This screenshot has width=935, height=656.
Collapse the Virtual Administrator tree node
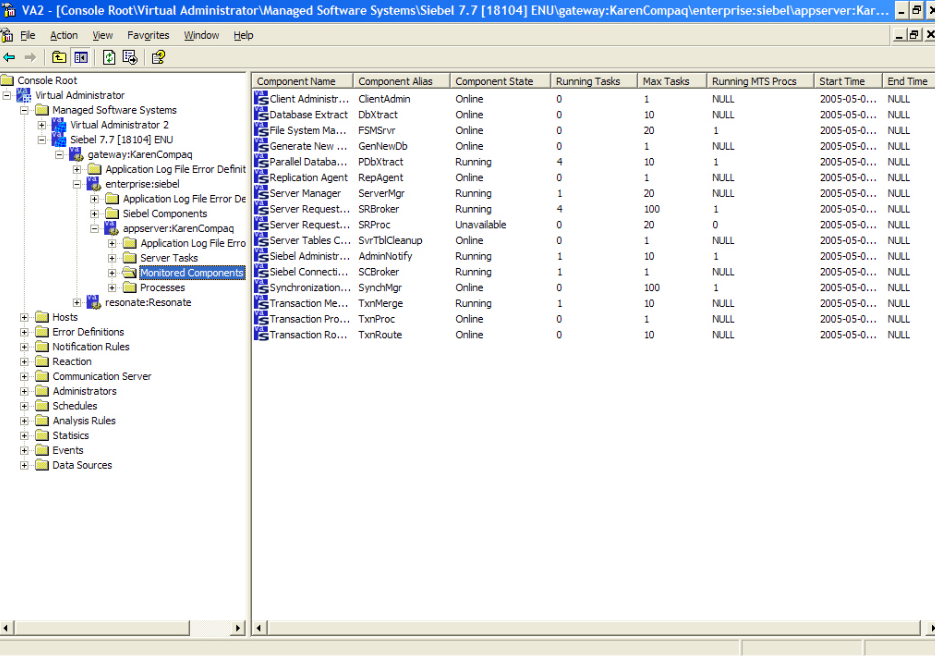coord(7,95)
